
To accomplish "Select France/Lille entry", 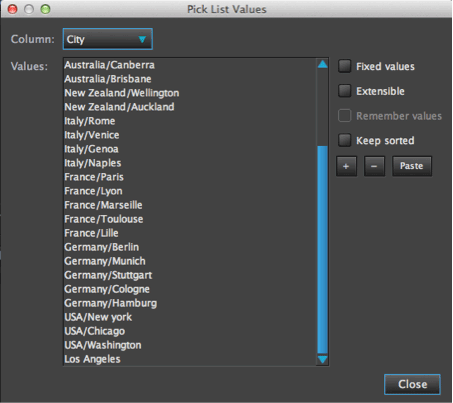I will [190, 233].
